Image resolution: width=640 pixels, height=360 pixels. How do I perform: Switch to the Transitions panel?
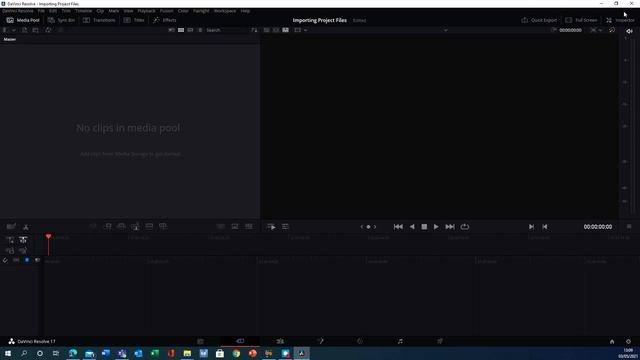(99, 20)
